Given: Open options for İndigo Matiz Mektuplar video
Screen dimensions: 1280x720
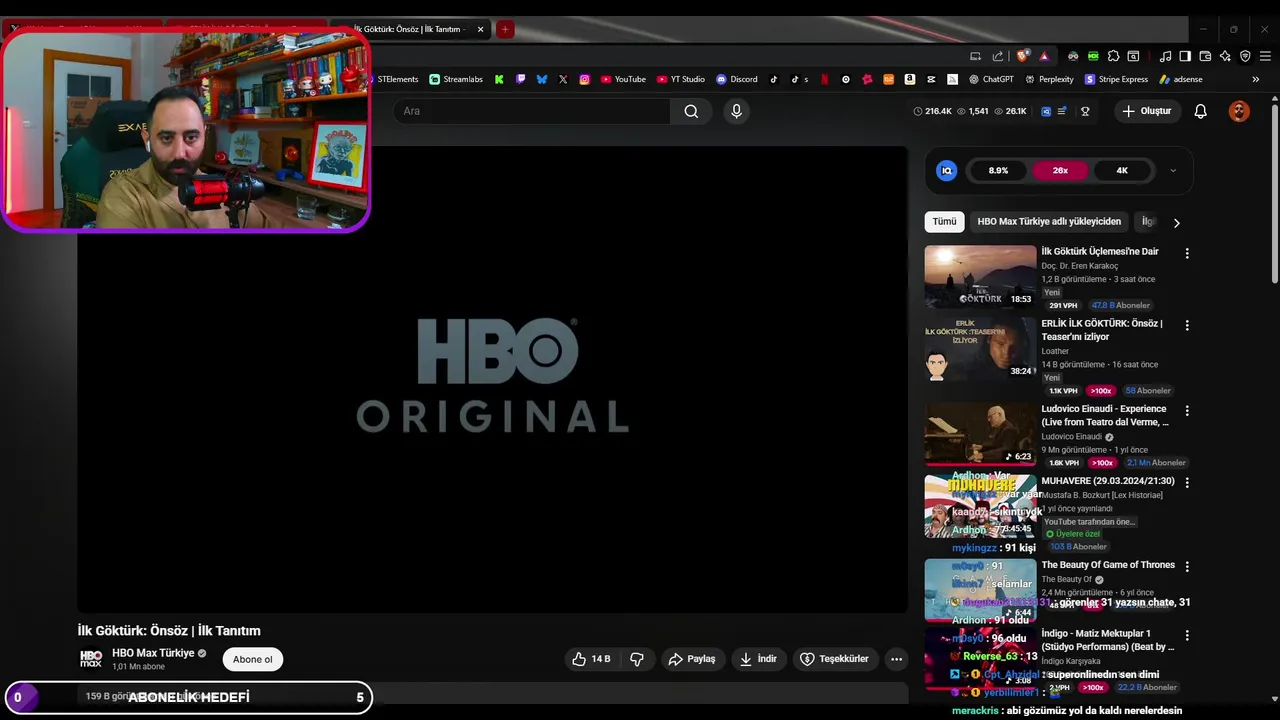Looking at the screenshot, I should [x=1187, y=635].
